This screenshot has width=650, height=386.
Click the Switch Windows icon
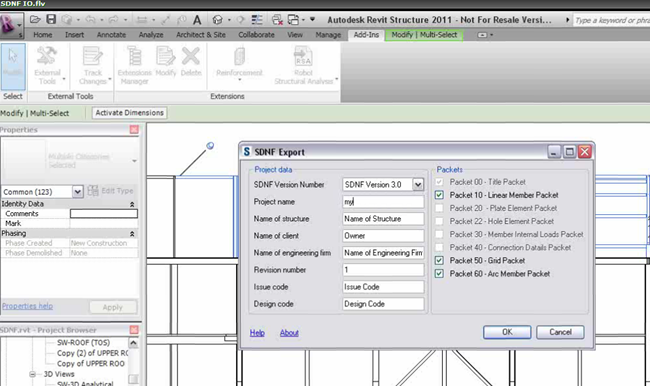coord(293,19)
